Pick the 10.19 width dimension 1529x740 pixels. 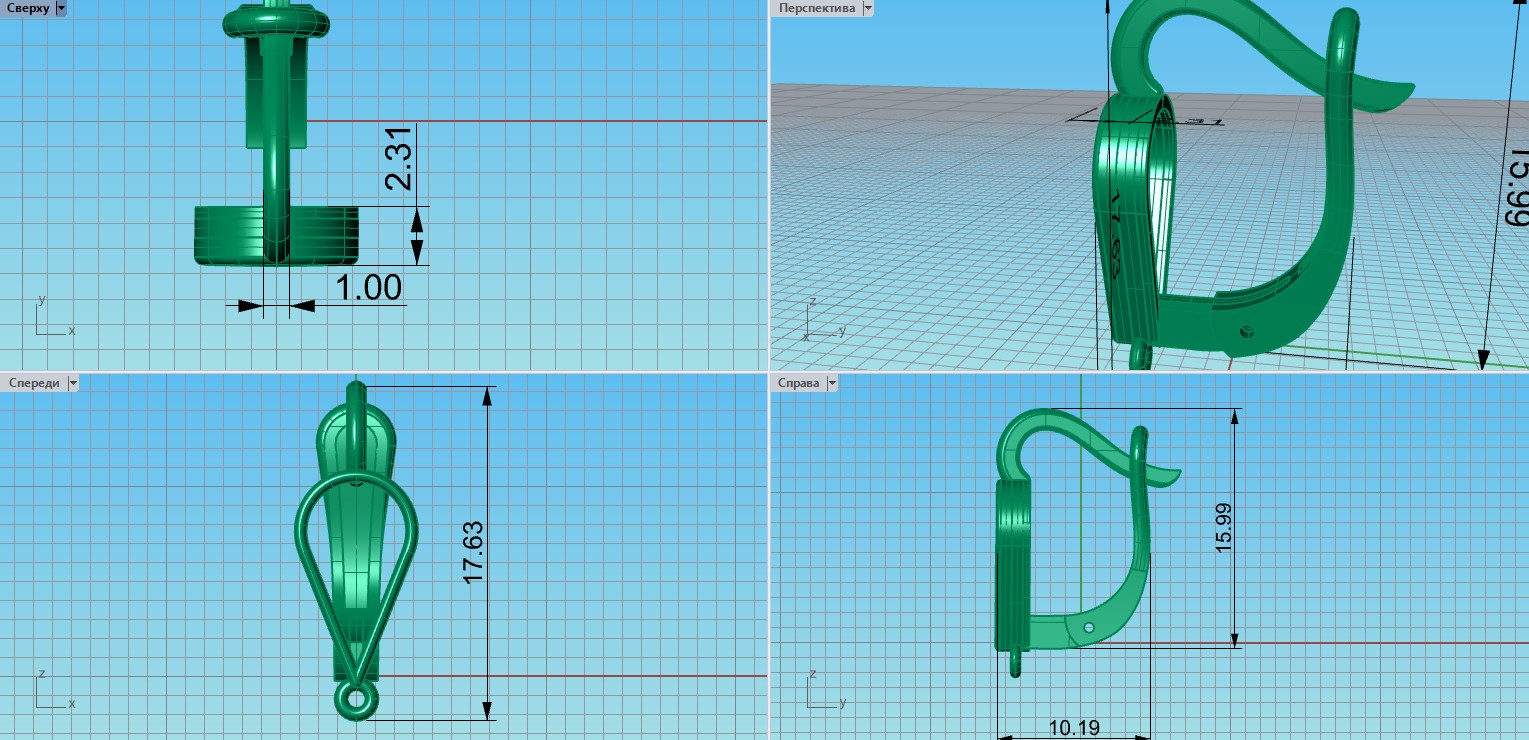pos(1073,727)
